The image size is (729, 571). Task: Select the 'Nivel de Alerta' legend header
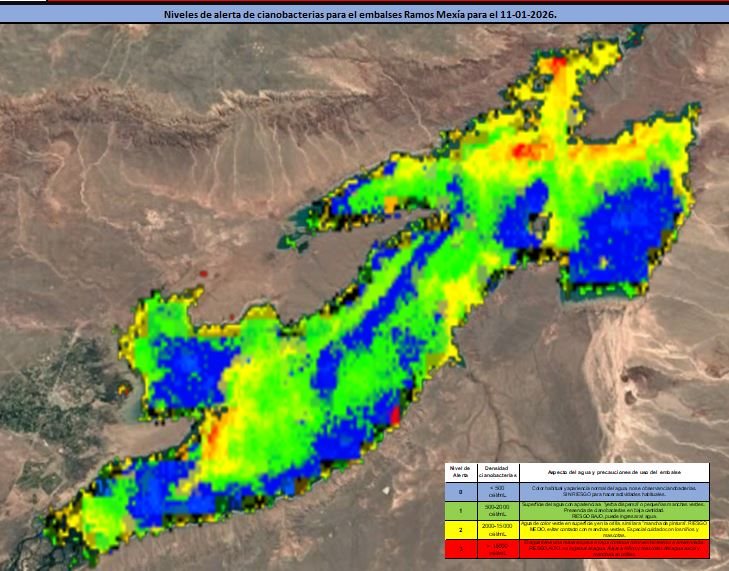[x=460, y=472]
